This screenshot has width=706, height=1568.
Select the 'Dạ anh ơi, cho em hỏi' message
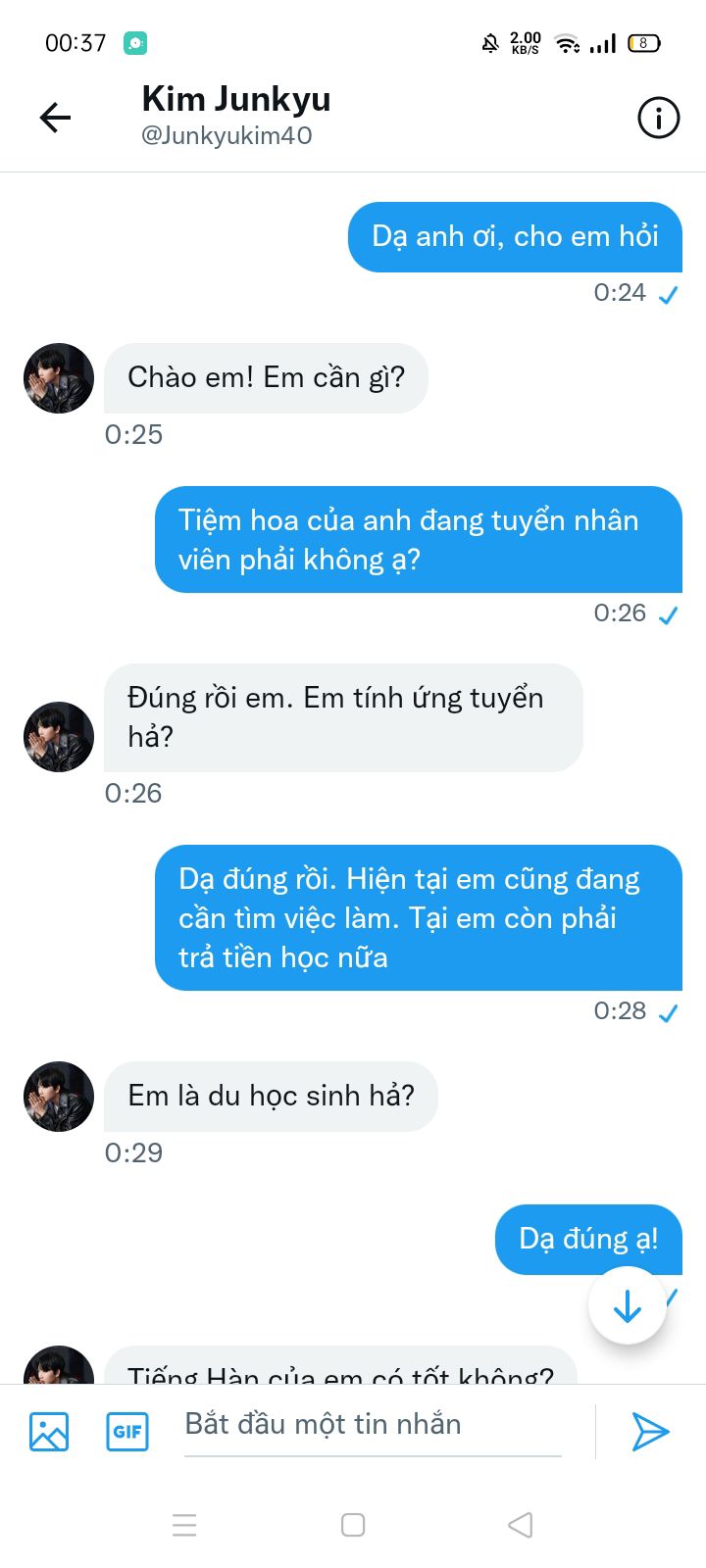pos(515,236)
